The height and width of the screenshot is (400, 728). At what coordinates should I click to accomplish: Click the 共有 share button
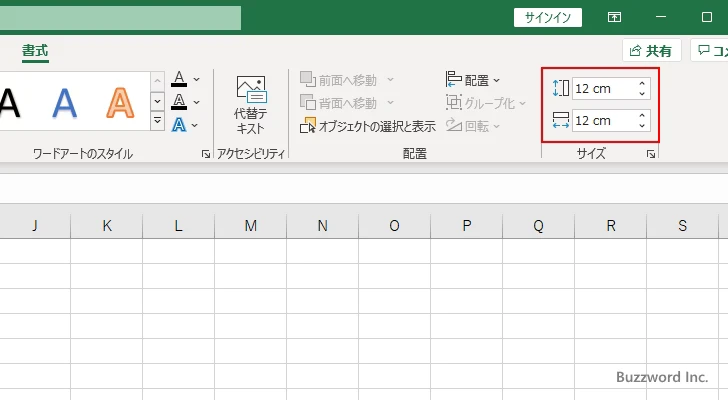pos(651,51)
